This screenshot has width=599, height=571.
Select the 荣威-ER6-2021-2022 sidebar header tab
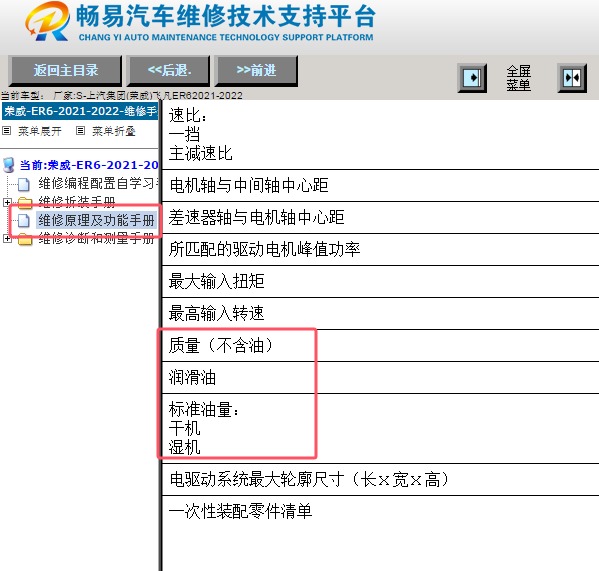(80, 111)
